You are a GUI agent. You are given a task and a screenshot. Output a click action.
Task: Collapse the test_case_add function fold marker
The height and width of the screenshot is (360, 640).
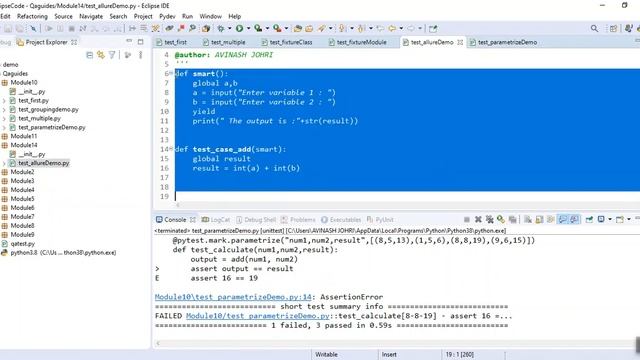click(x=171, y=149)
